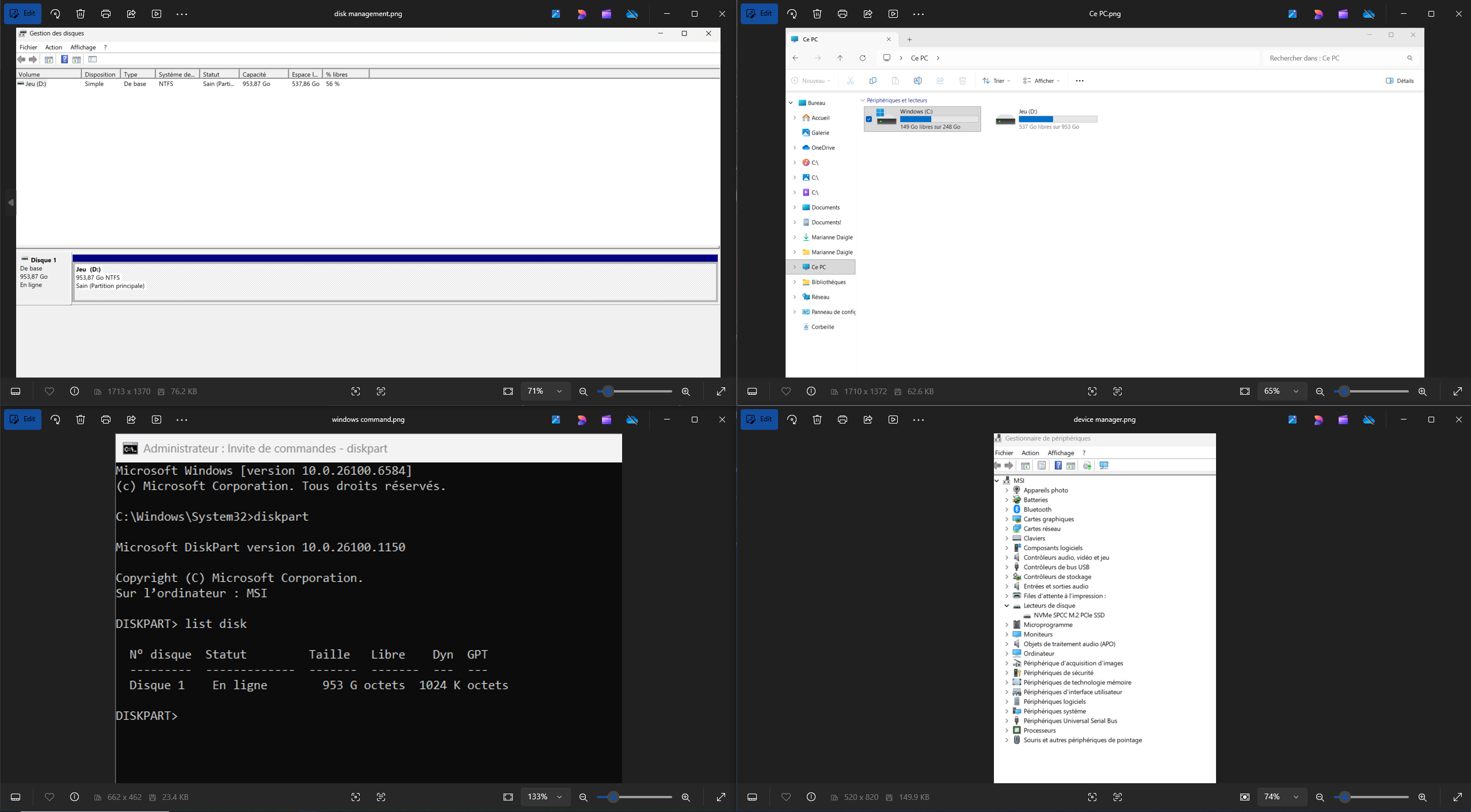The width and height of the screenshot is (1471, 812).
Task: Start a slideshow of disk management.png
Action: point(156,13)
